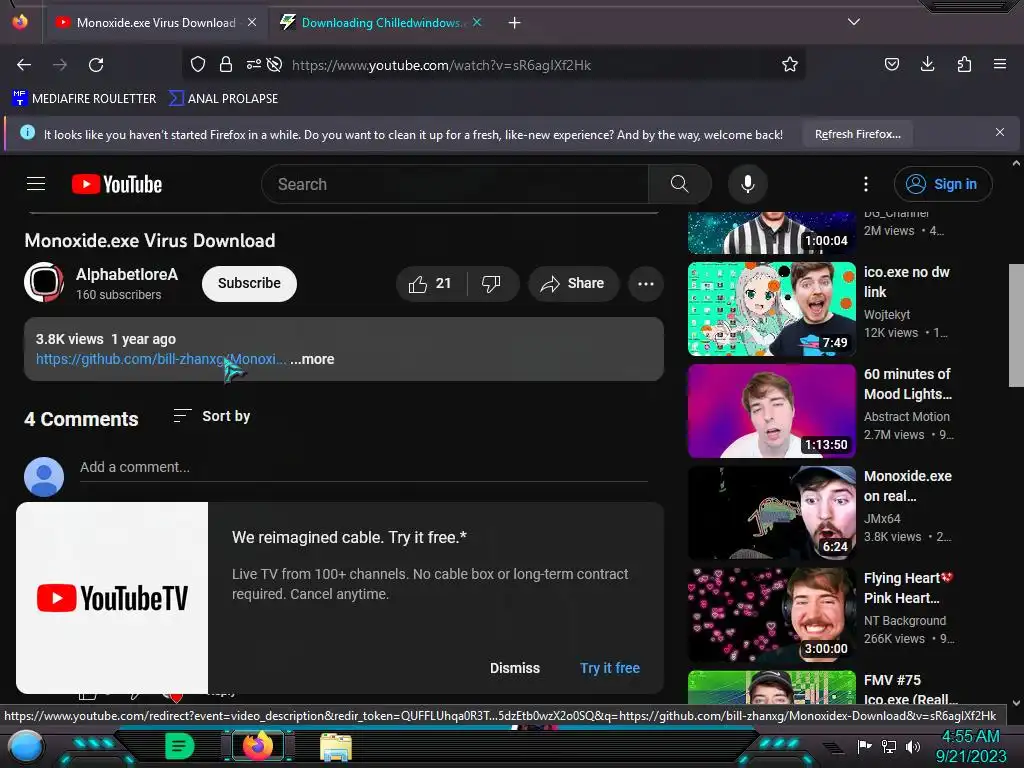Open the github.com/bill-zhanxg description link

pyautogui.click(x=161, y=359)
